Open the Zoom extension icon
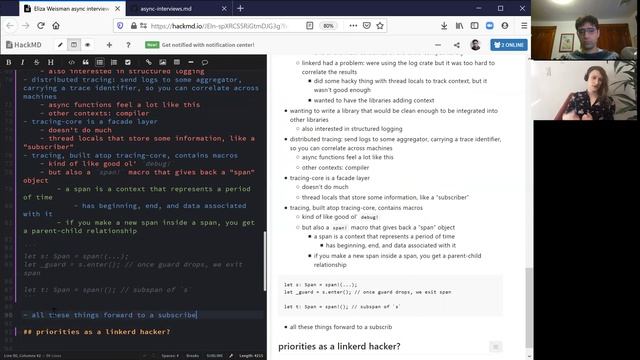640x360 pixels. 489,26
